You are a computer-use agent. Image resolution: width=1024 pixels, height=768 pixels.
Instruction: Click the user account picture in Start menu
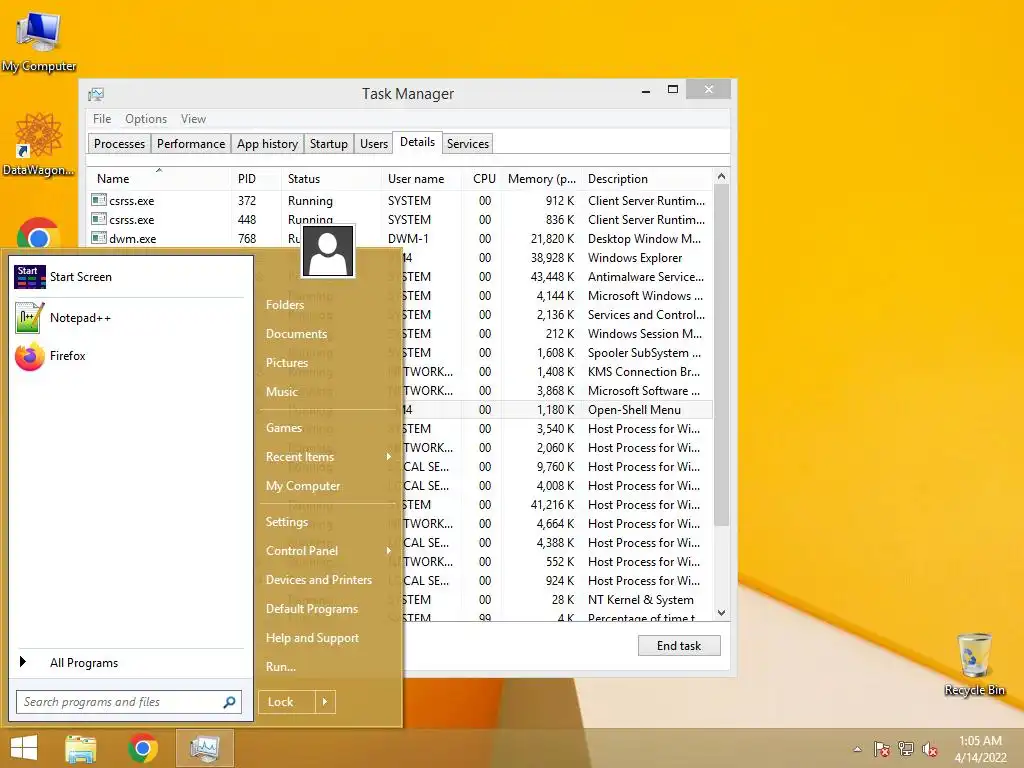coord(328,251)
